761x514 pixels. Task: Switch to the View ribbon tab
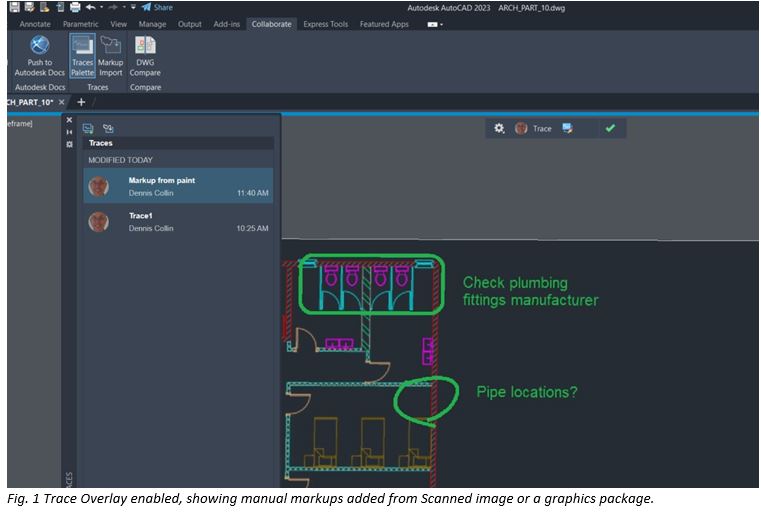pos(118,24)
